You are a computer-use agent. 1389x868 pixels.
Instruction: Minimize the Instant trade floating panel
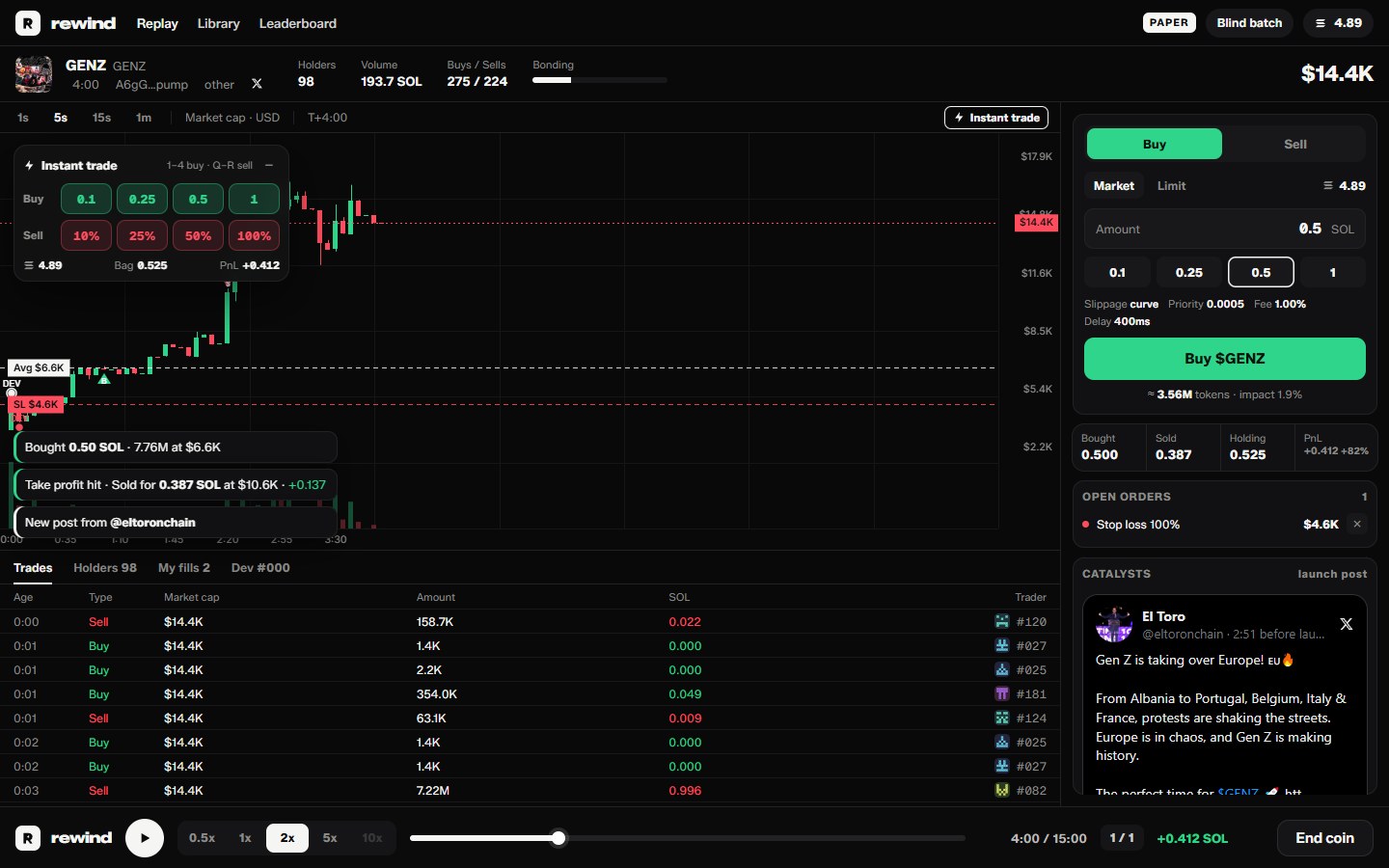269,165
